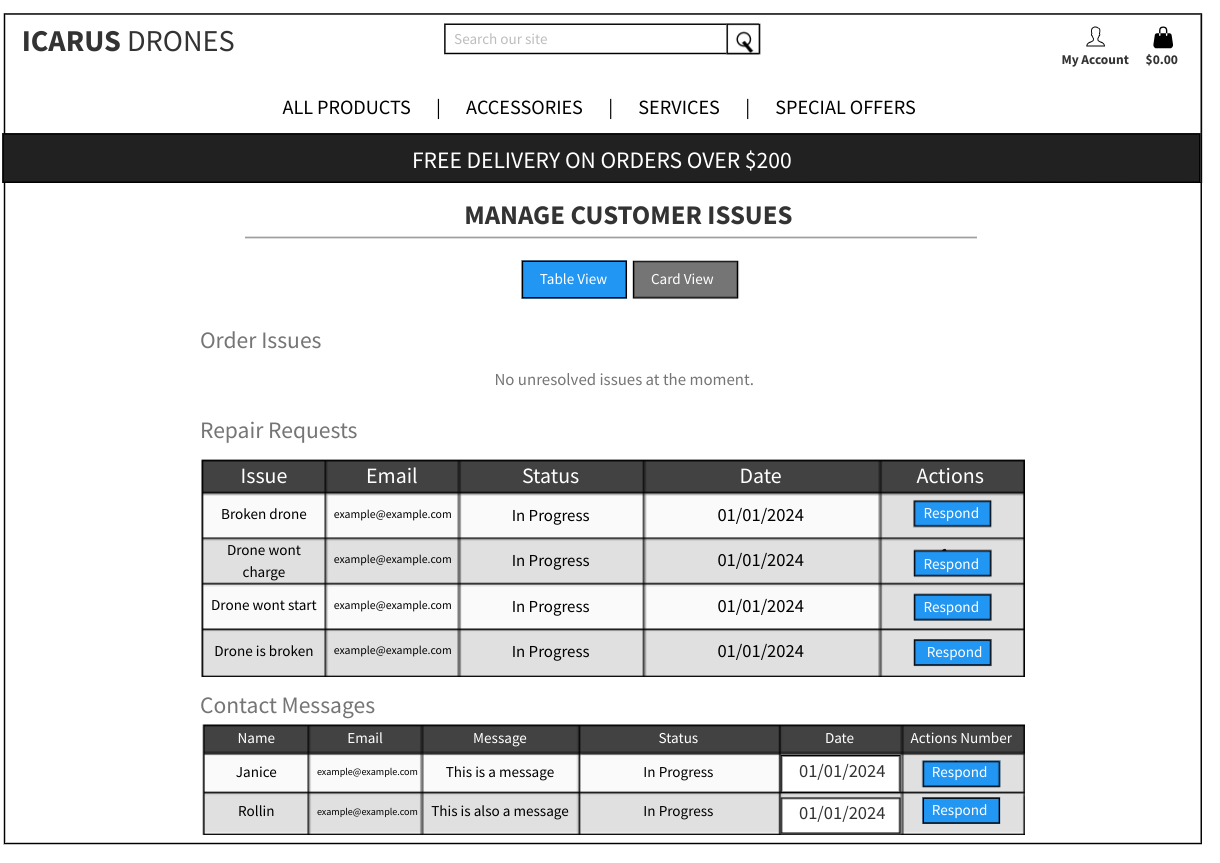Respond to Rollin's contact message
This screenshot has height=863, width=1220.
[960, 810]
